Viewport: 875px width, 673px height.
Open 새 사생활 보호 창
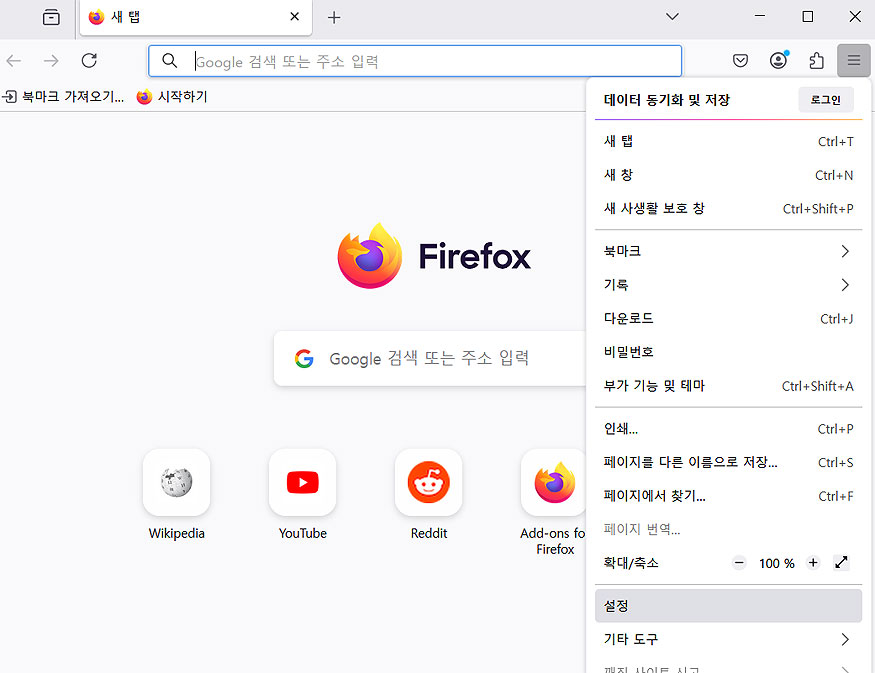click(x=728, y=208)
